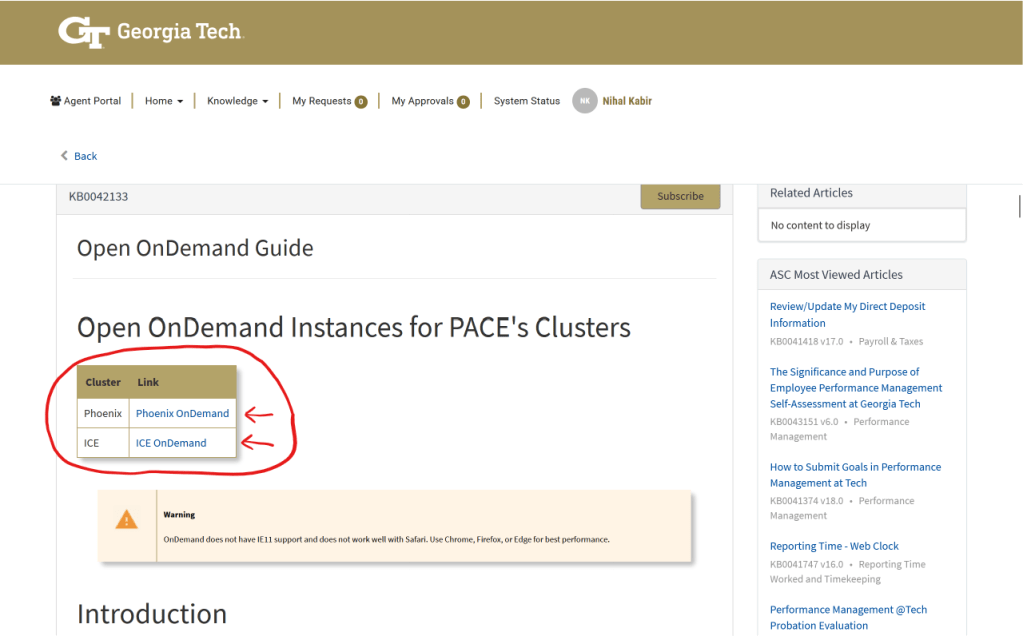Open My Approvals
This screenshot has height=636, width=1023.
point(422,100)
